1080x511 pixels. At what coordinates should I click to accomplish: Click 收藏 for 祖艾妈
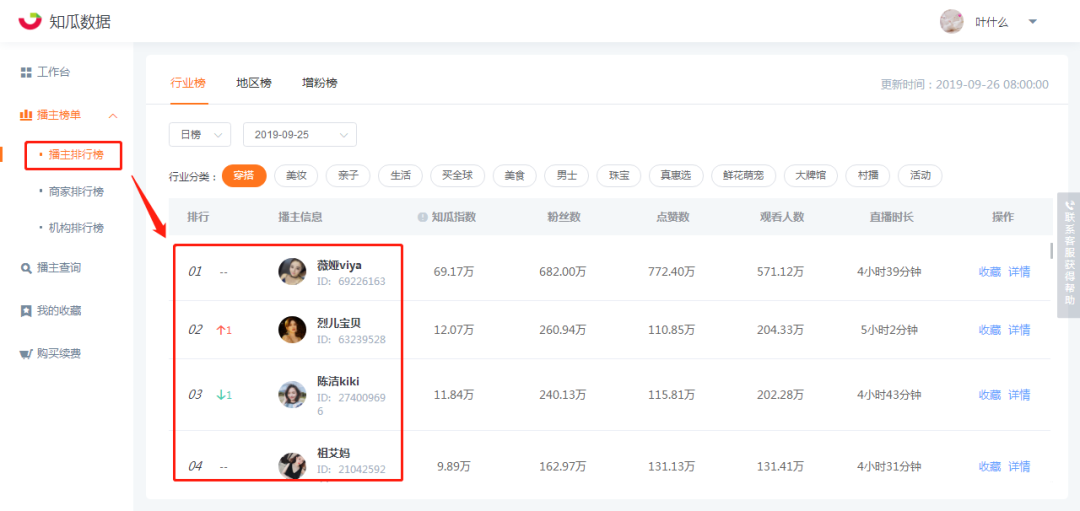990,466
